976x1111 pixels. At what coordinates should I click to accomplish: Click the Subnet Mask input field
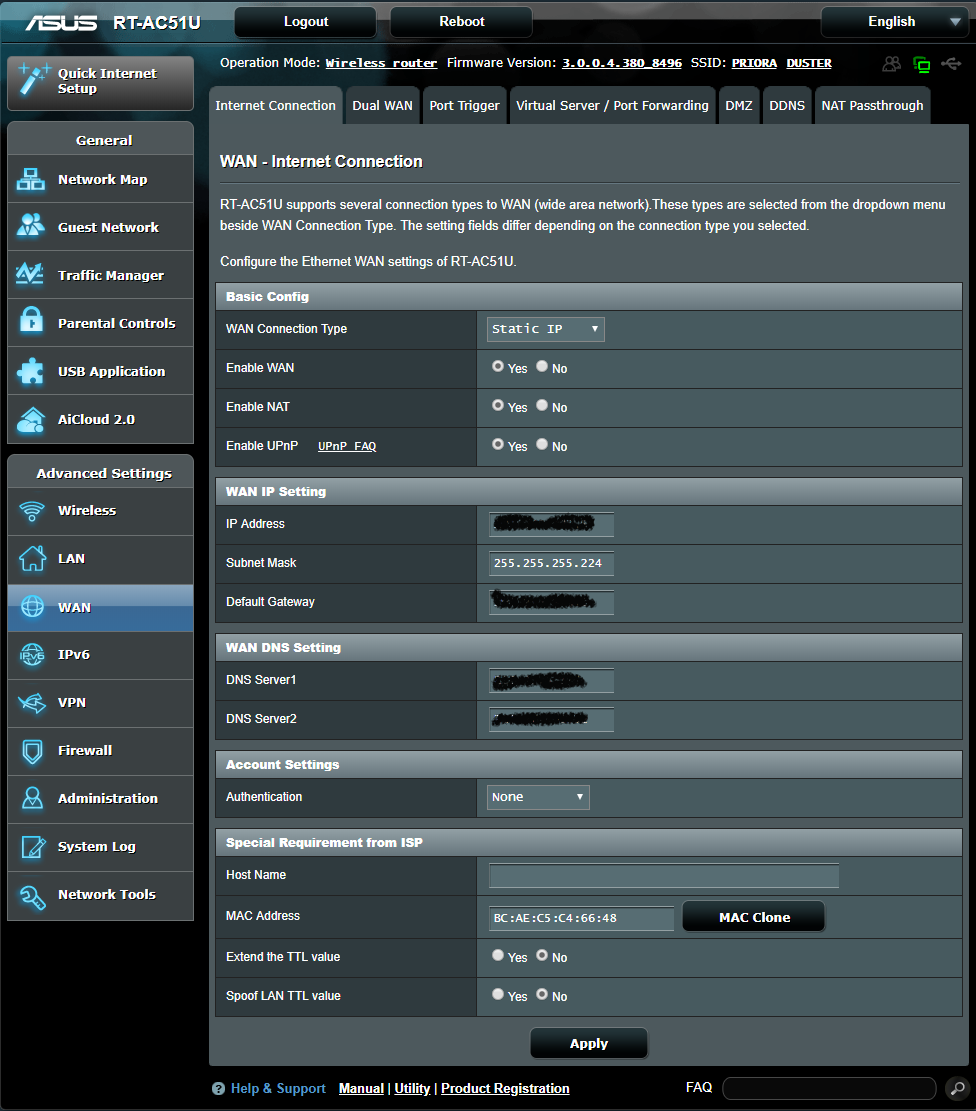551,563
